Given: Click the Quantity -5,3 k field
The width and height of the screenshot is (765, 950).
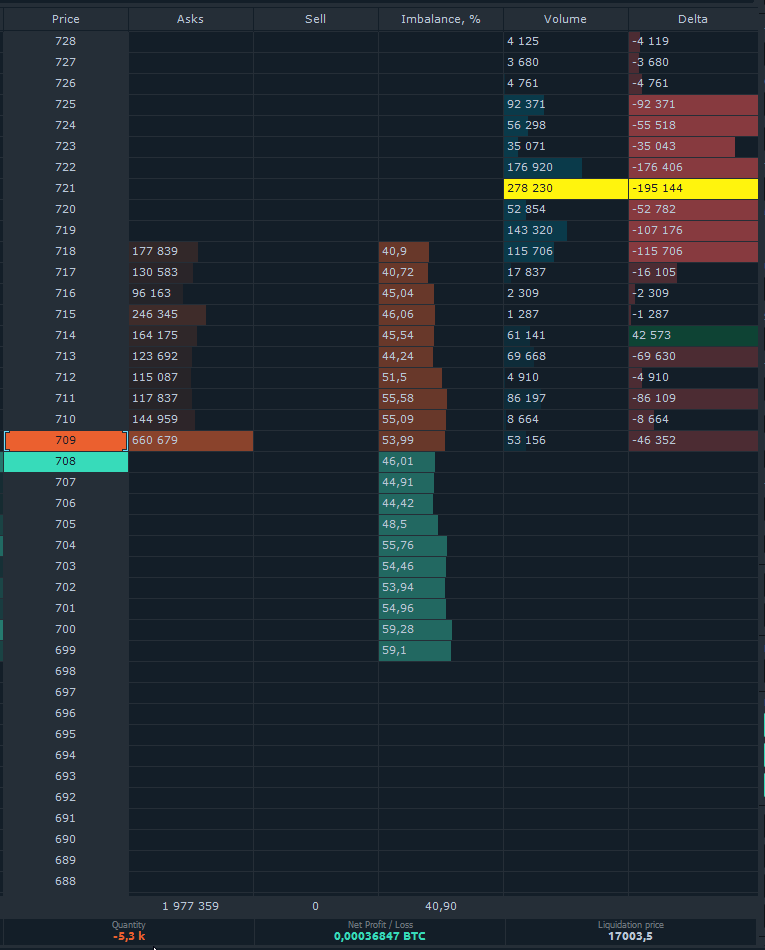Looking at the screenshot, I should pyautogui.click(x=128, y=931).
